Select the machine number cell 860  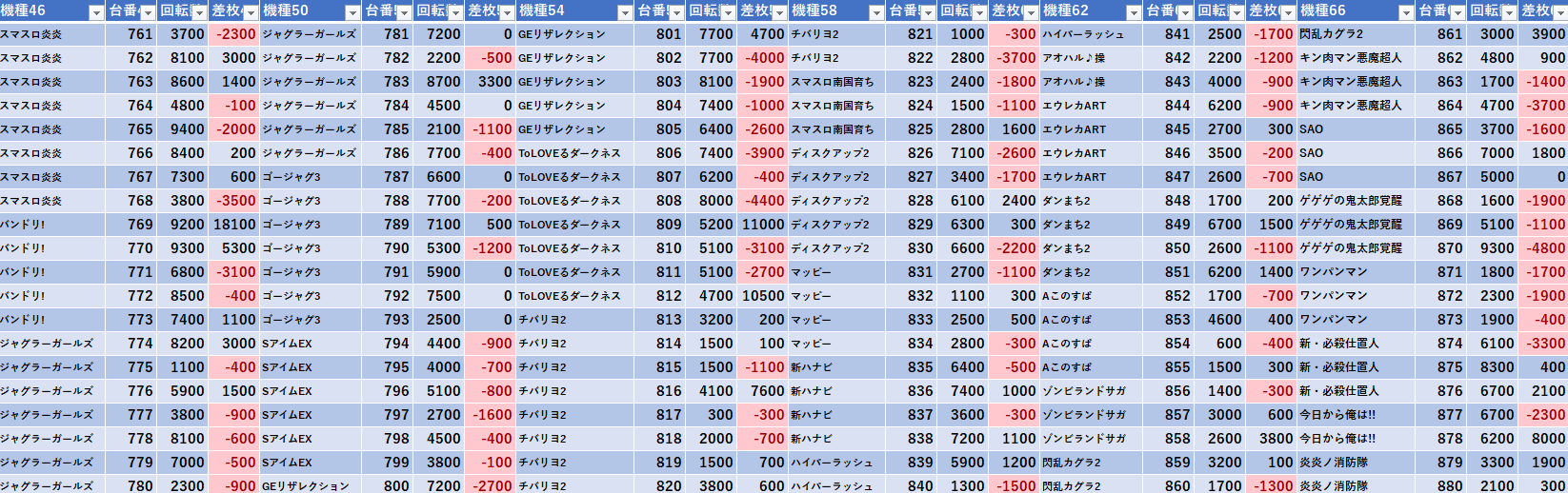pos(1168,485)
